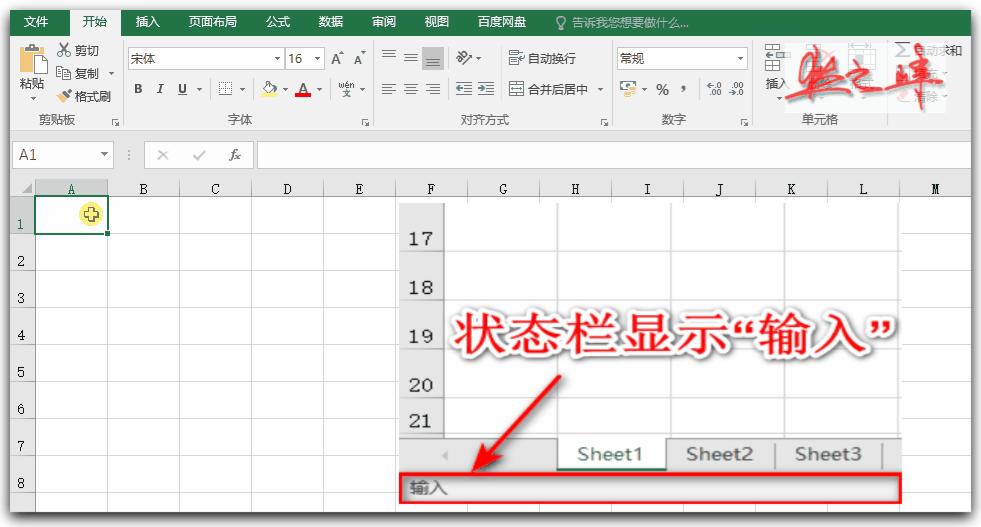Screen dimensions: 981x527
Task: Open font color dropdown arrow
Action: [319, 90]
